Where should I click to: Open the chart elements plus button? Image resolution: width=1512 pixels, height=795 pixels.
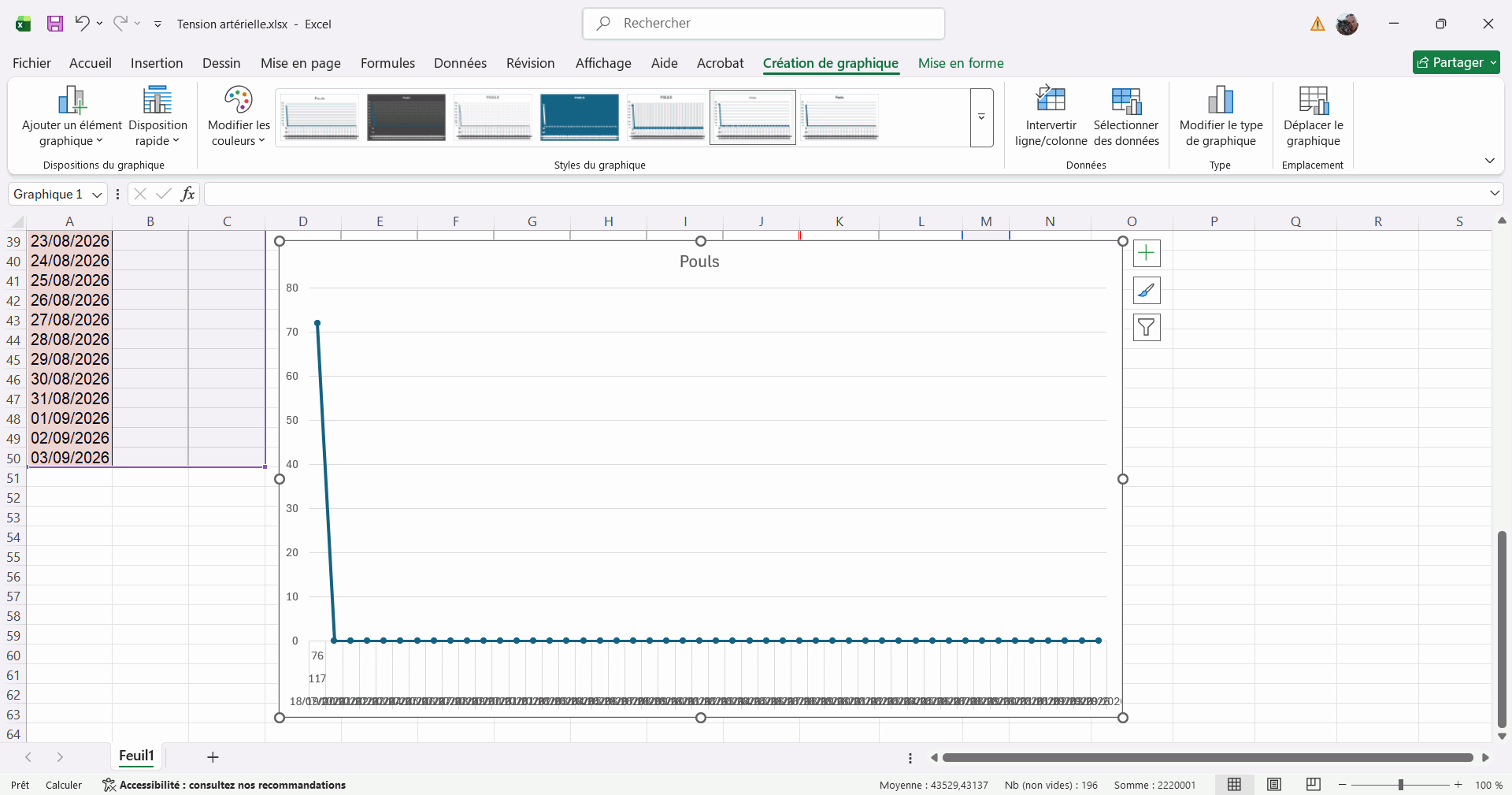click(x=1147, y=253)
